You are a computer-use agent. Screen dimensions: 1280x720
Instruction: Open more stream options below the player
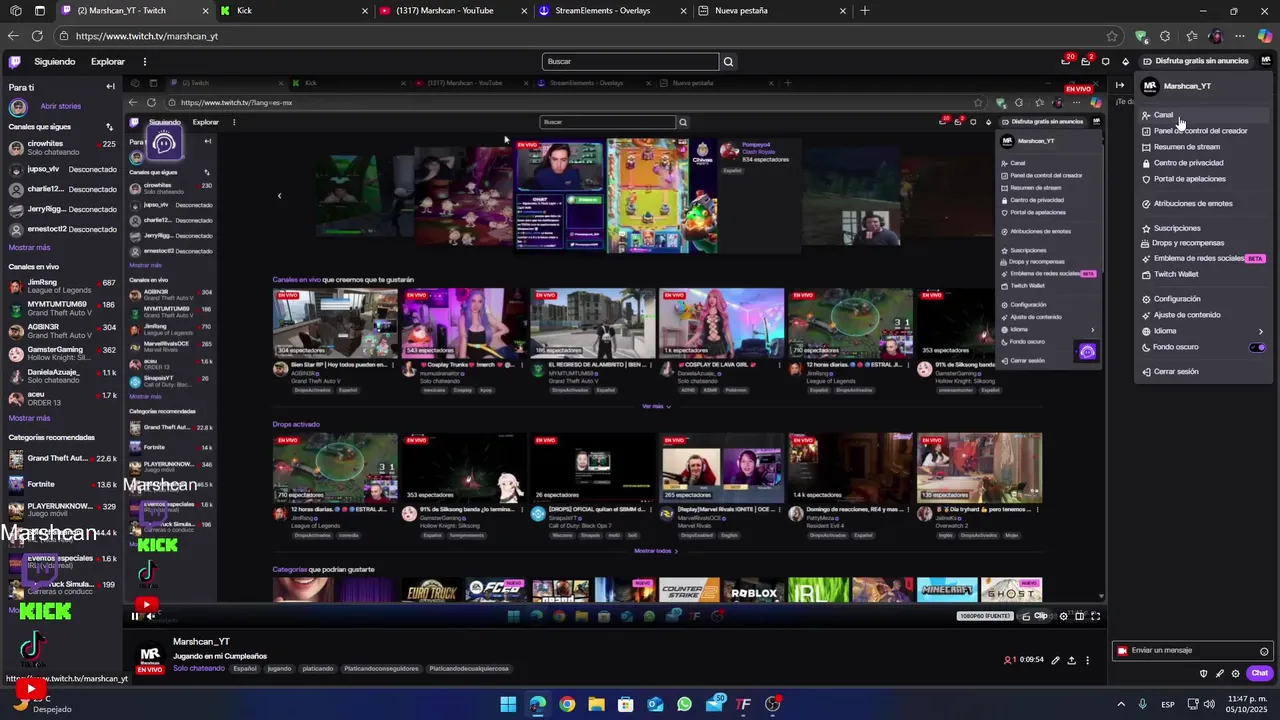[1089, 660]
